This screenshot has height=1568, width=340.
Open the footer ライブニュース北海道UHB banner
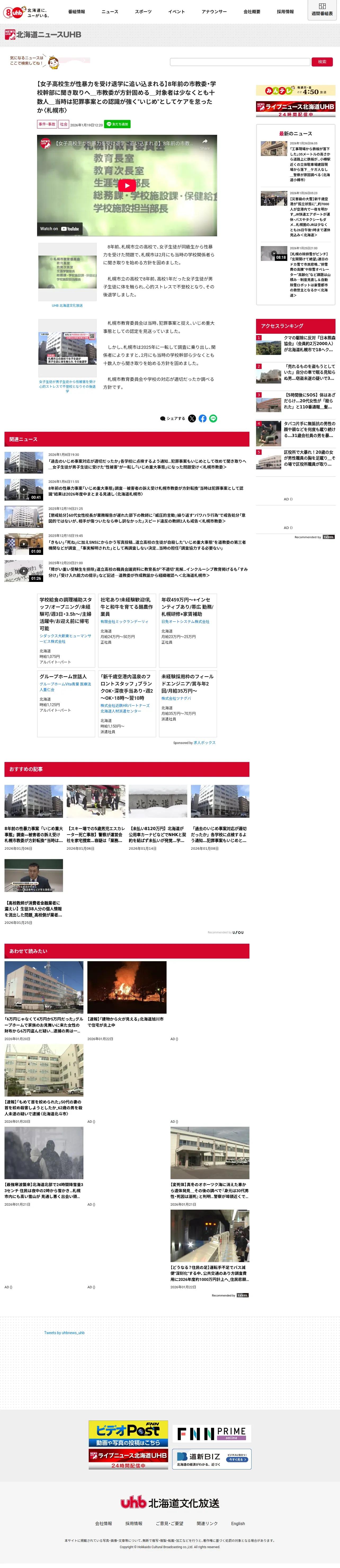[x=128, y=1459]
